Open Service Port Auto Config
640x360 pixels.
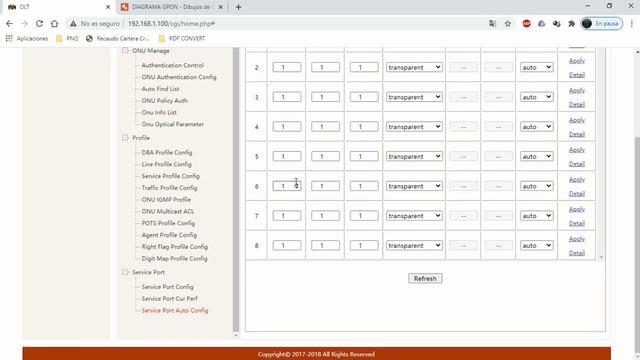click(x=175, y=311)
